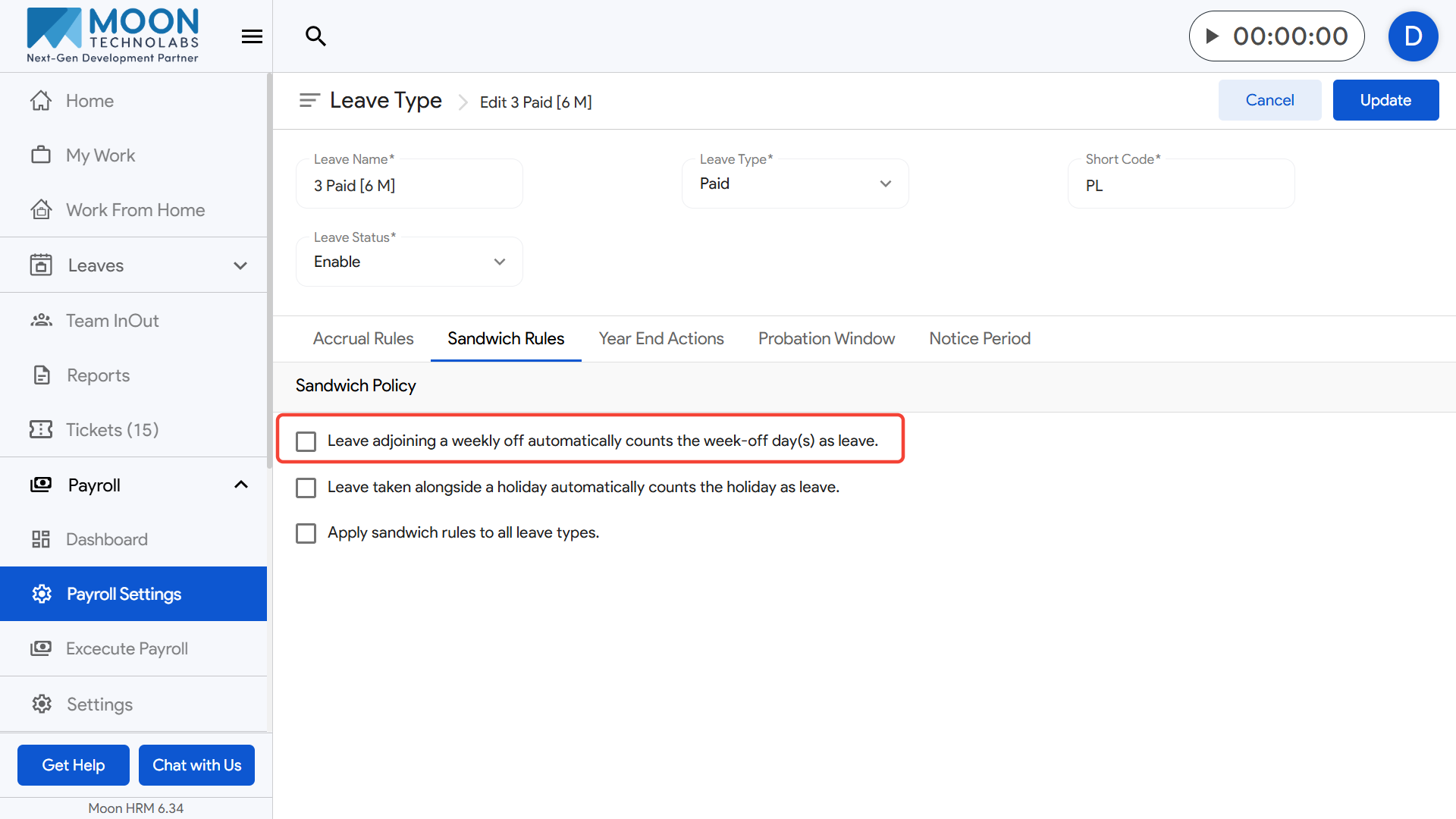Enable weekly off sandwich rule checkbox
Image resolution: width=1456 pixels, height=819 pixels.
click(x=306, y=441)
